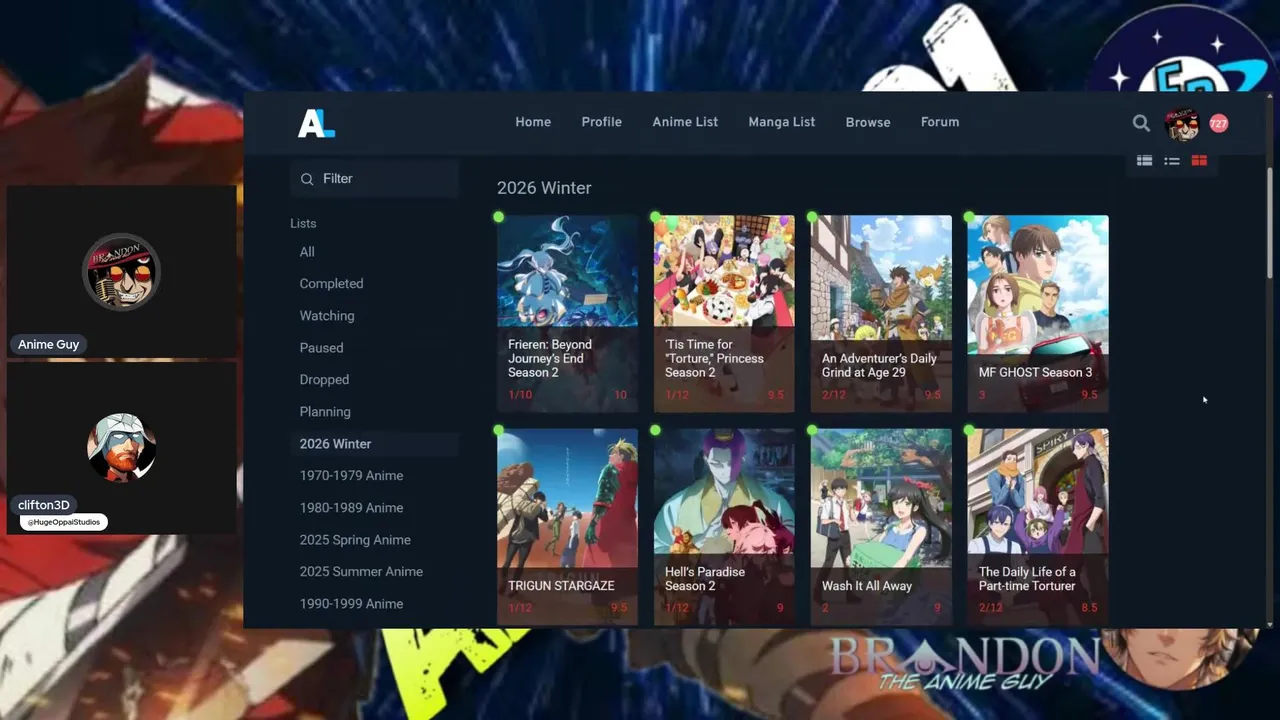
Task: Click the Hell's Paradise Season 2 title
Action: coord(705,579)
